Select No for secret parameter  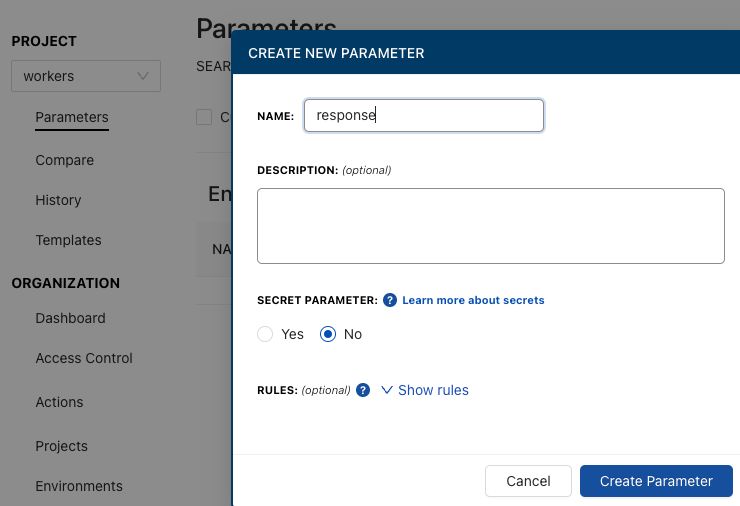coord(328,334)
